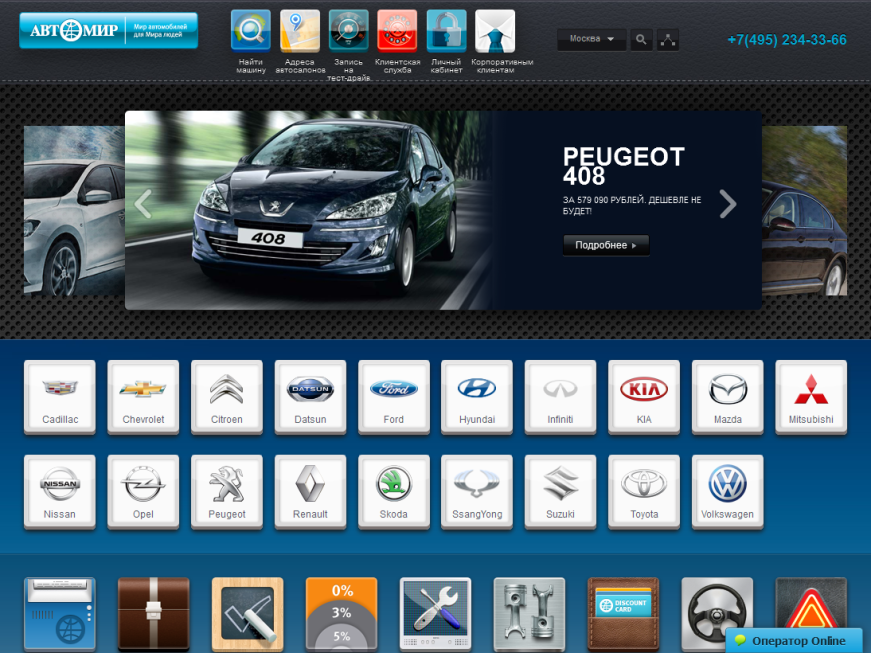Open the Личный кабинет padlock icon
The height and width of the screenshot is (653, 871).
[x=446, y=31]
